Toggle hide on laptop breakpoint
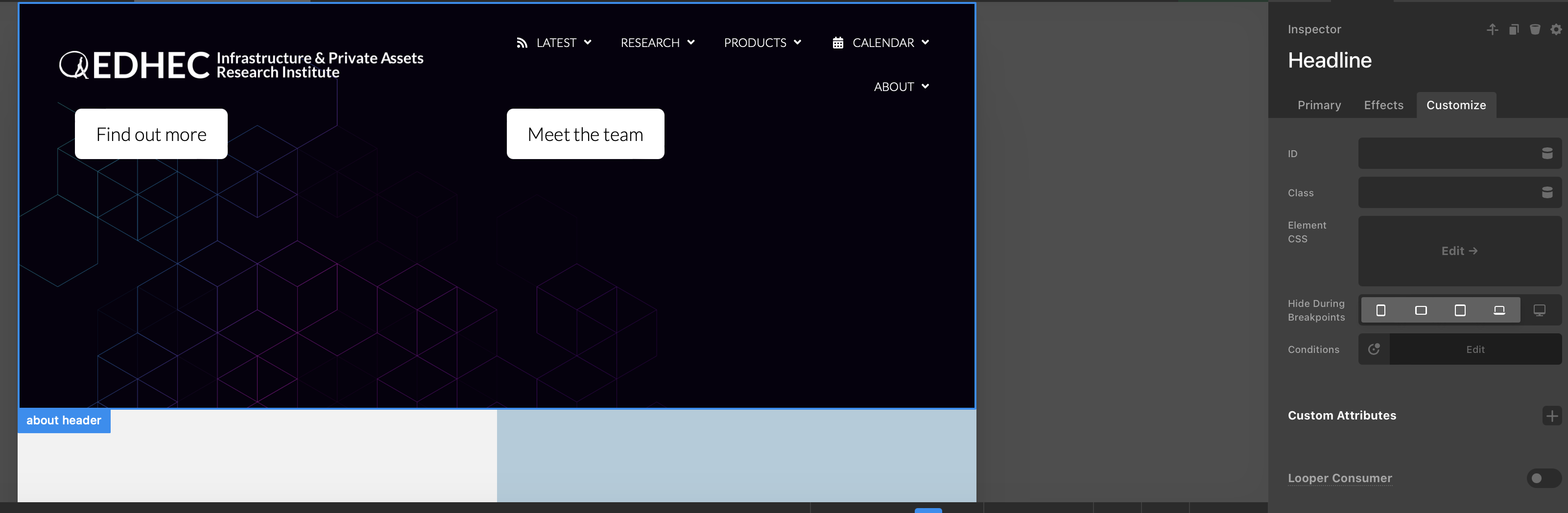 tap(1499, 310)
